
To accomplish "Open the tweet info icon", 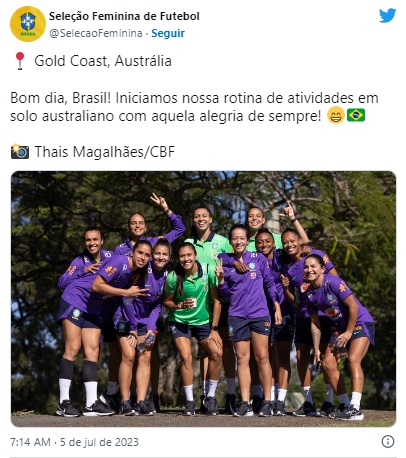I will pyautogui.click(x=388, y=441).
